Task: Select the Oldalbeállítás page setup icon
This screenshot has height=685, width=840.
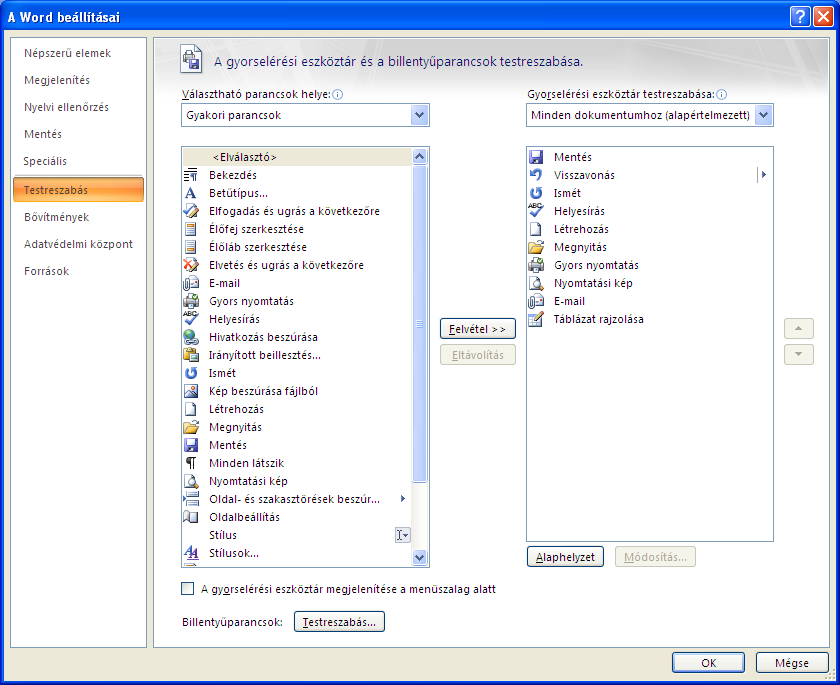Action: [191, 517]
